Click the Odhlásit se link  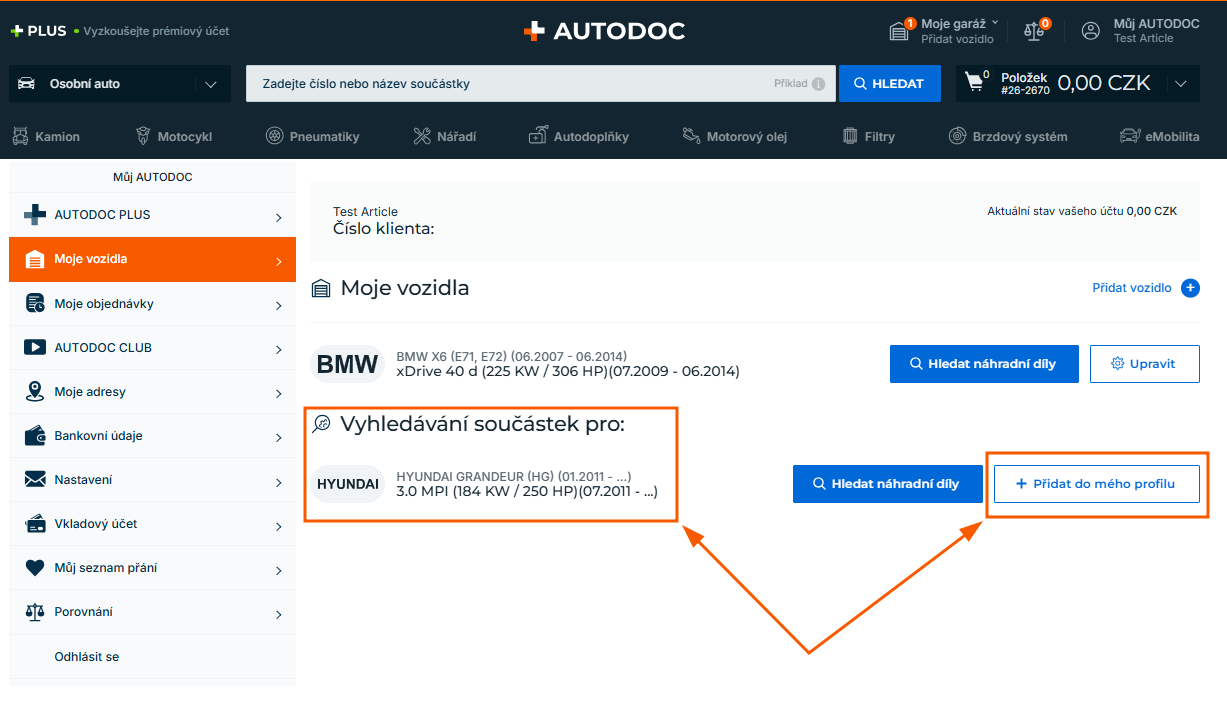87,657
